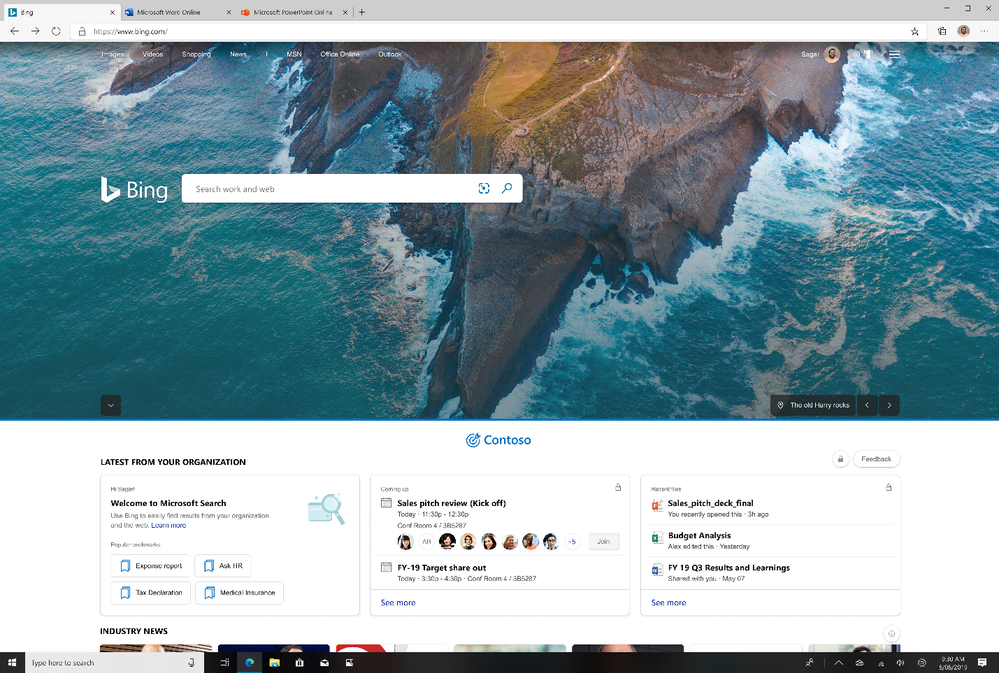Collapse the homepage with down chevron button
Screen dimensions: 999x673
tap(111, 405)
